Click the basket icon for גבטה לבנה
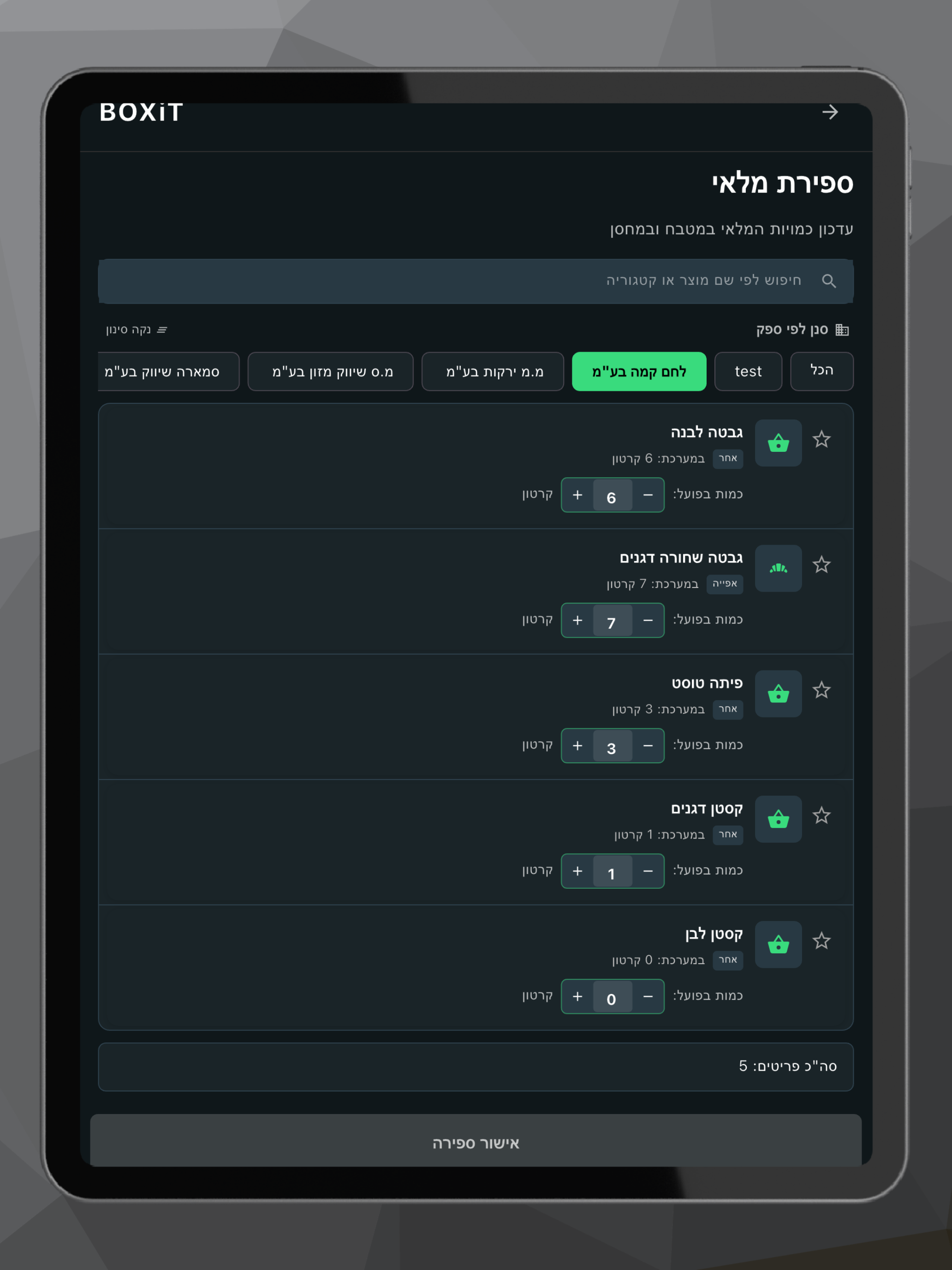The width and height of the screenshot is (952, 1270). [778, 443]
